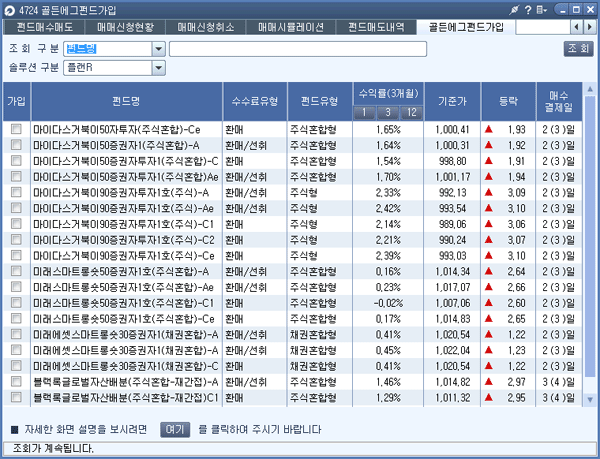Click the status bar text 조회가 계속됩니다.

pyautogui.click(x=53, y=448)
